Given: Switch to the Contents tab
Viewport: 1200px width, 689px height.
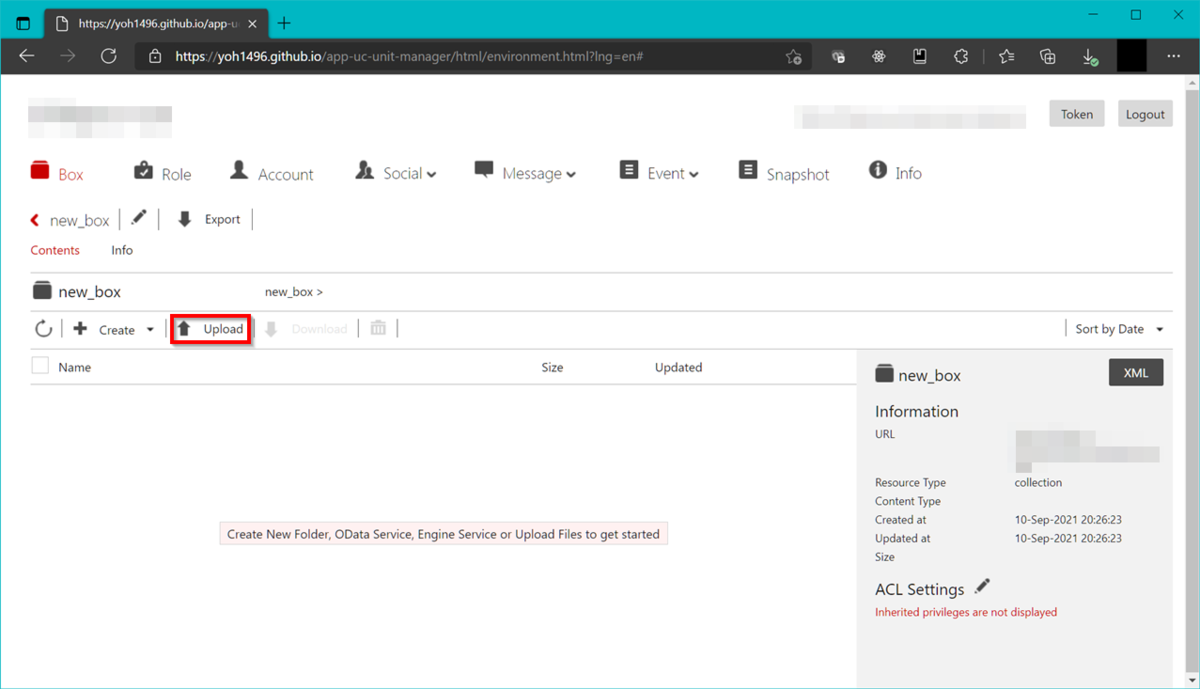Looking at the screenshot, I should point(55,250).
